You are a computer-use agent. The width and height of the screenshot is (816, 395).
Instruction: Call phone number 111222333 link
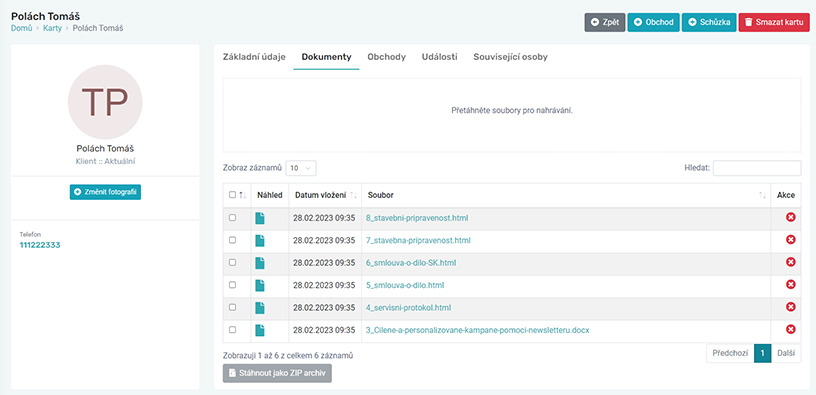pyautogui.click(x=40, y=245)
